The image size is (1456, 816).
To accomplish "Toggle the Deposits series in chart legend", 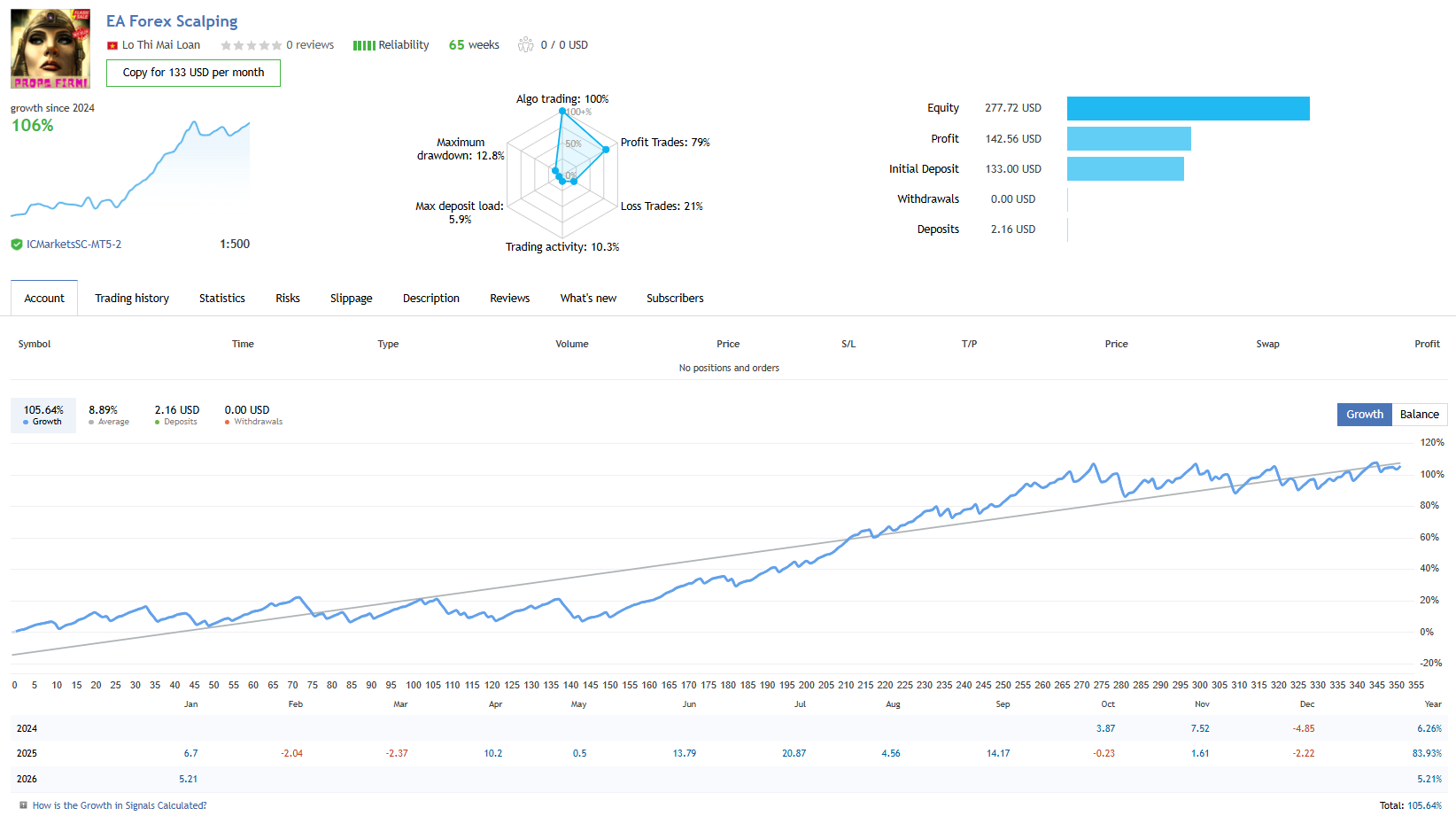I will tap(176, 415).
